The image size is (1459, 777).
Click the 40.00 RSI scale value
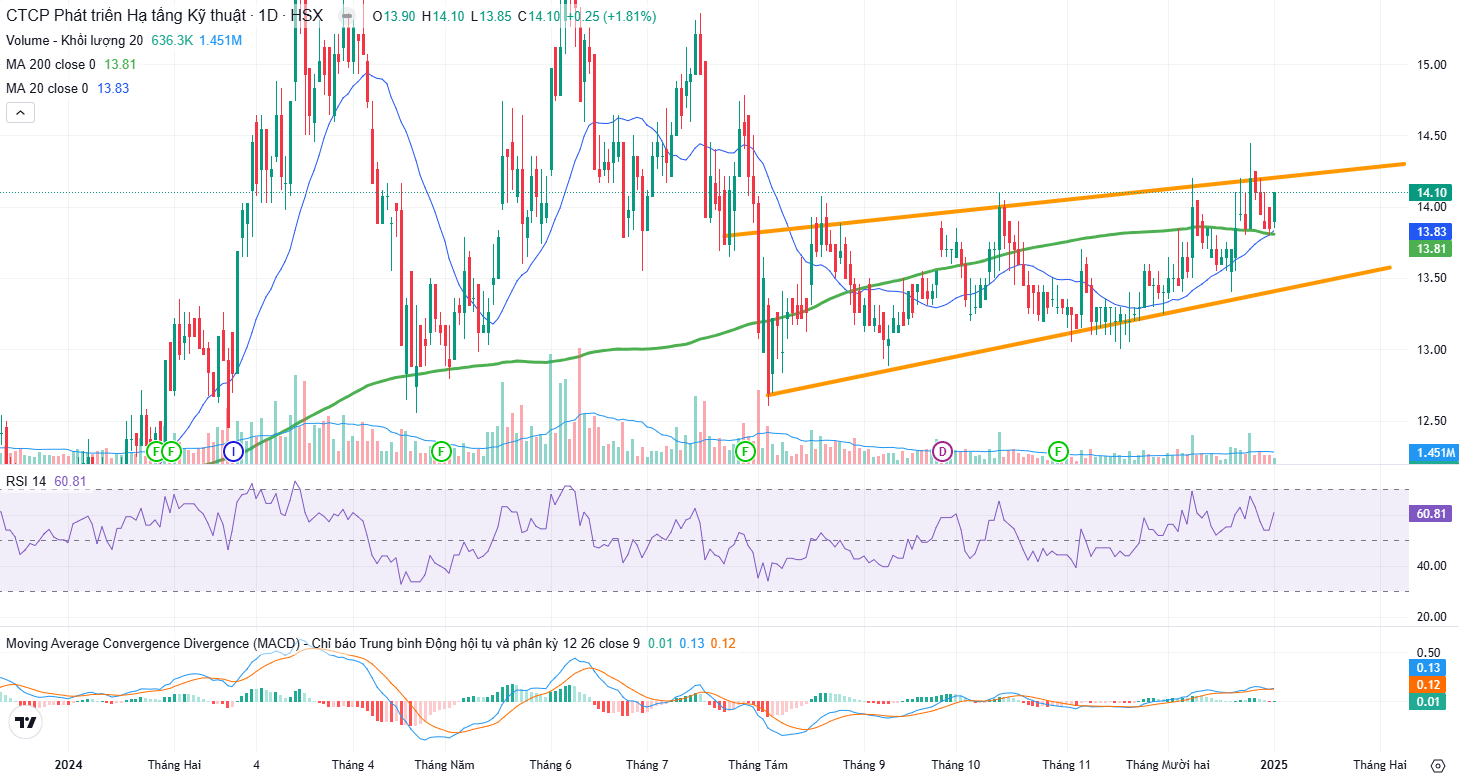pyautogui.click(x=1432, y=566)
